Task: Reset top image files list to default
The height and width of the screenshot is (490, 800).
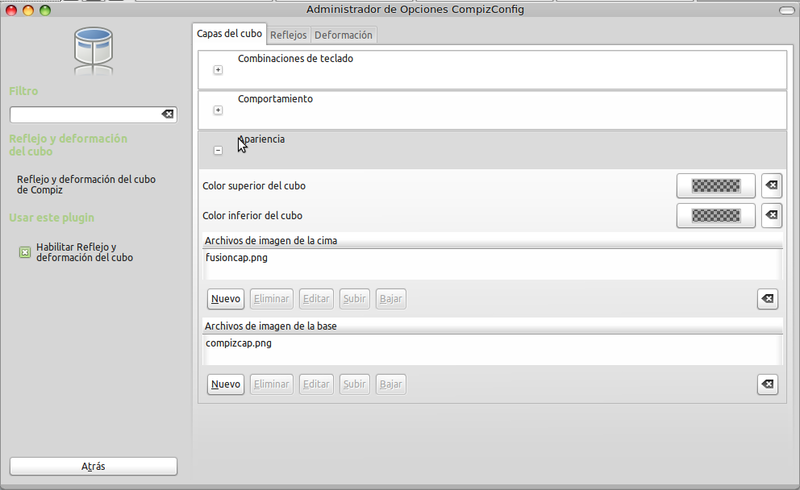Action: [767, 299]
